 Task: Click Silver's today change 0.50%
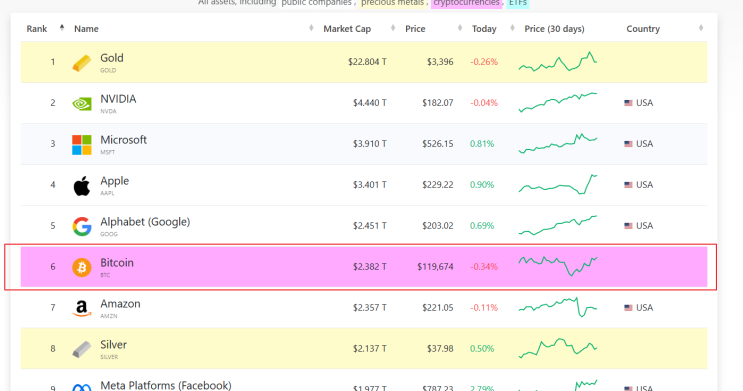[x=482, y=349]
